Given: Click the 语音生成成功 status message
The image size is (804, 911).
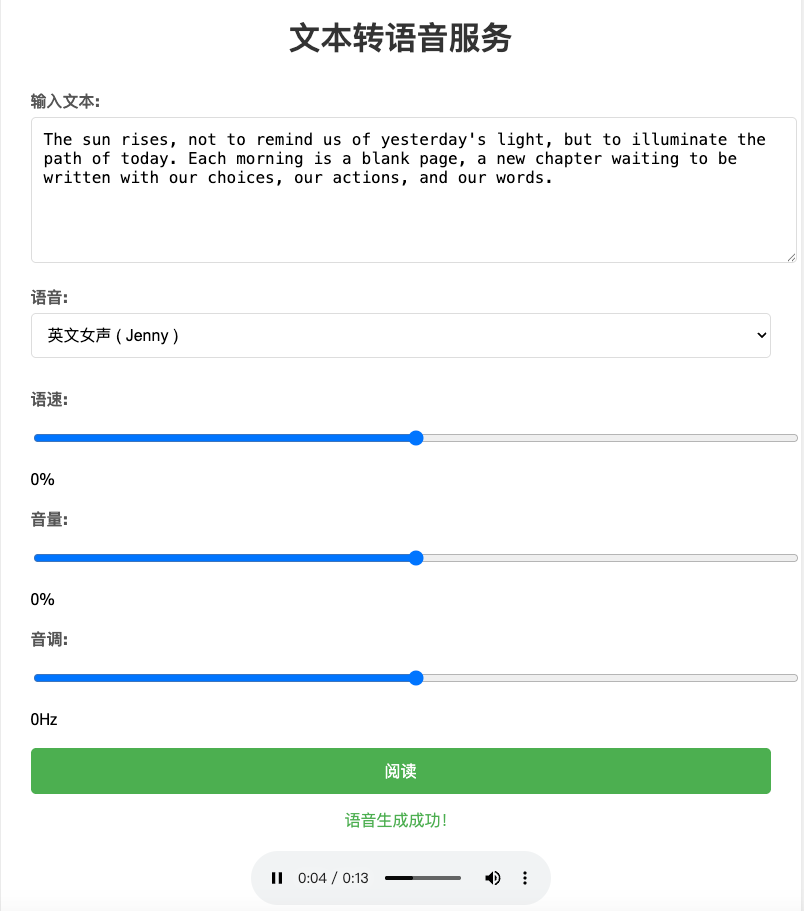Looking at the screenshot, I should (x=396, y=821).
